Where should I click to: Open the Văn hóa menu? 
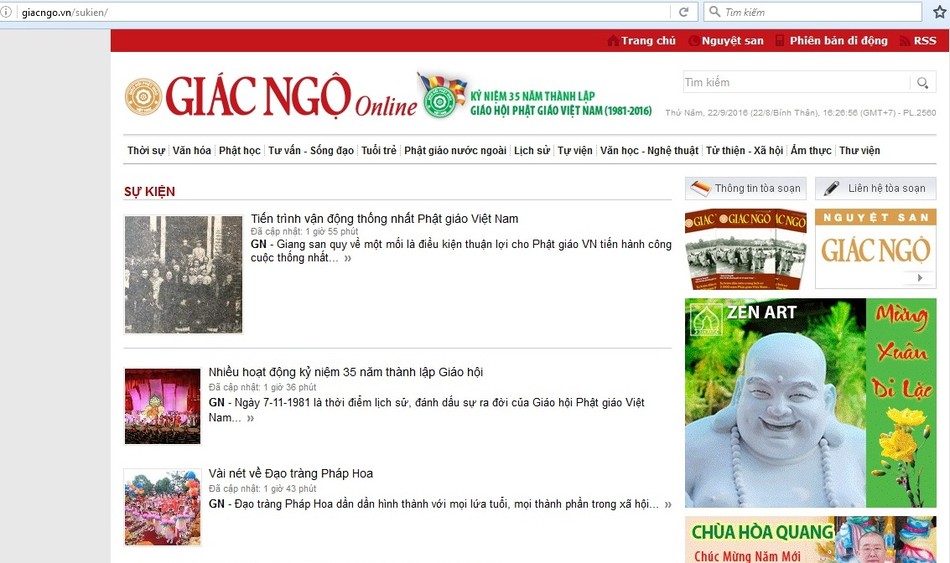[192, 150]
